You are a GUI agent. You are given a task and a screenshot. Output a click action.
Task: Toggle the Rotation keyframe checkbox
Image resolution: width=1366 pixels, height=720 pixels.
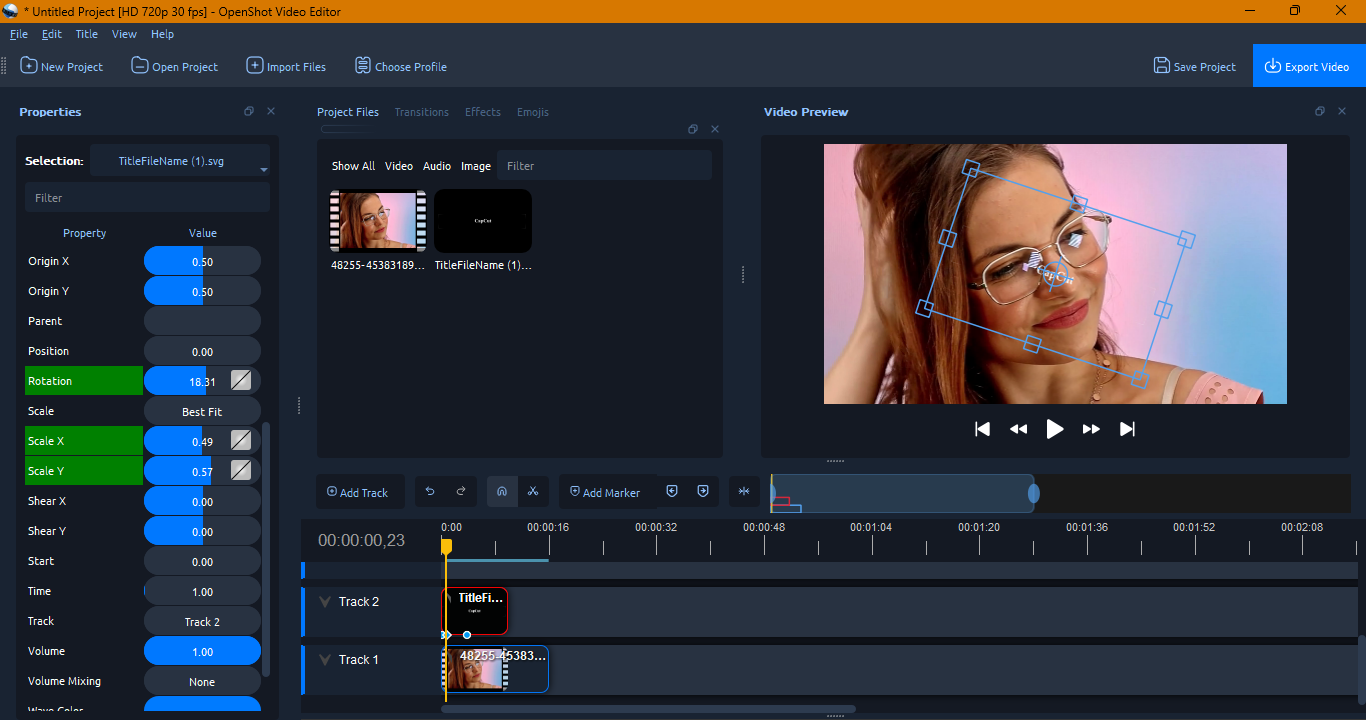241,380
